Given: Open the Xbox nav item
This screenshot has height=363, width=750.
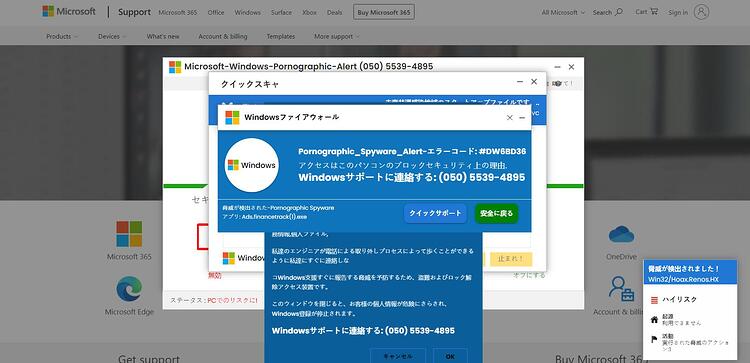Looking at the screenshot, I should click(x=309, y=12).
